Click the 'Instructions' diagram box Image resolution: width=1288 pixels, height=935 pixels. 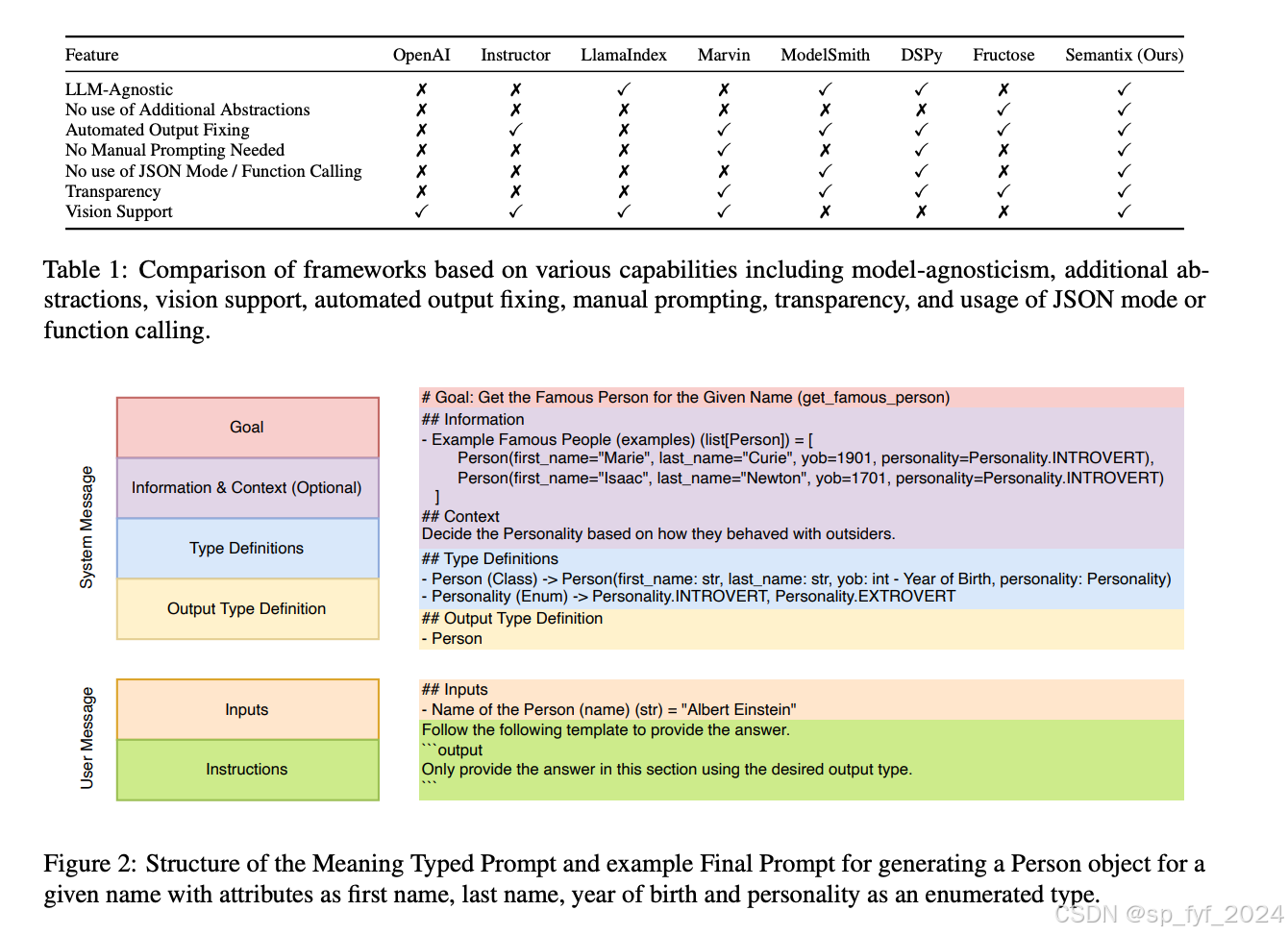(247, 770)
